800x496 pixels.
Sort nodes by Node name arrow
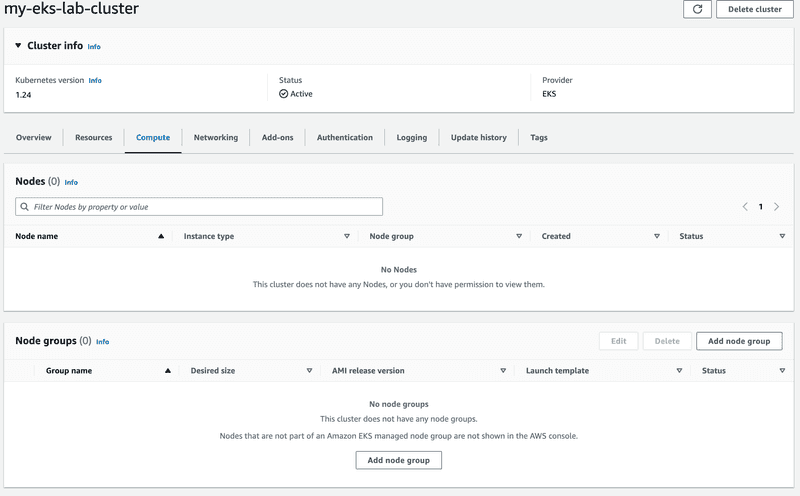point(161,236)
